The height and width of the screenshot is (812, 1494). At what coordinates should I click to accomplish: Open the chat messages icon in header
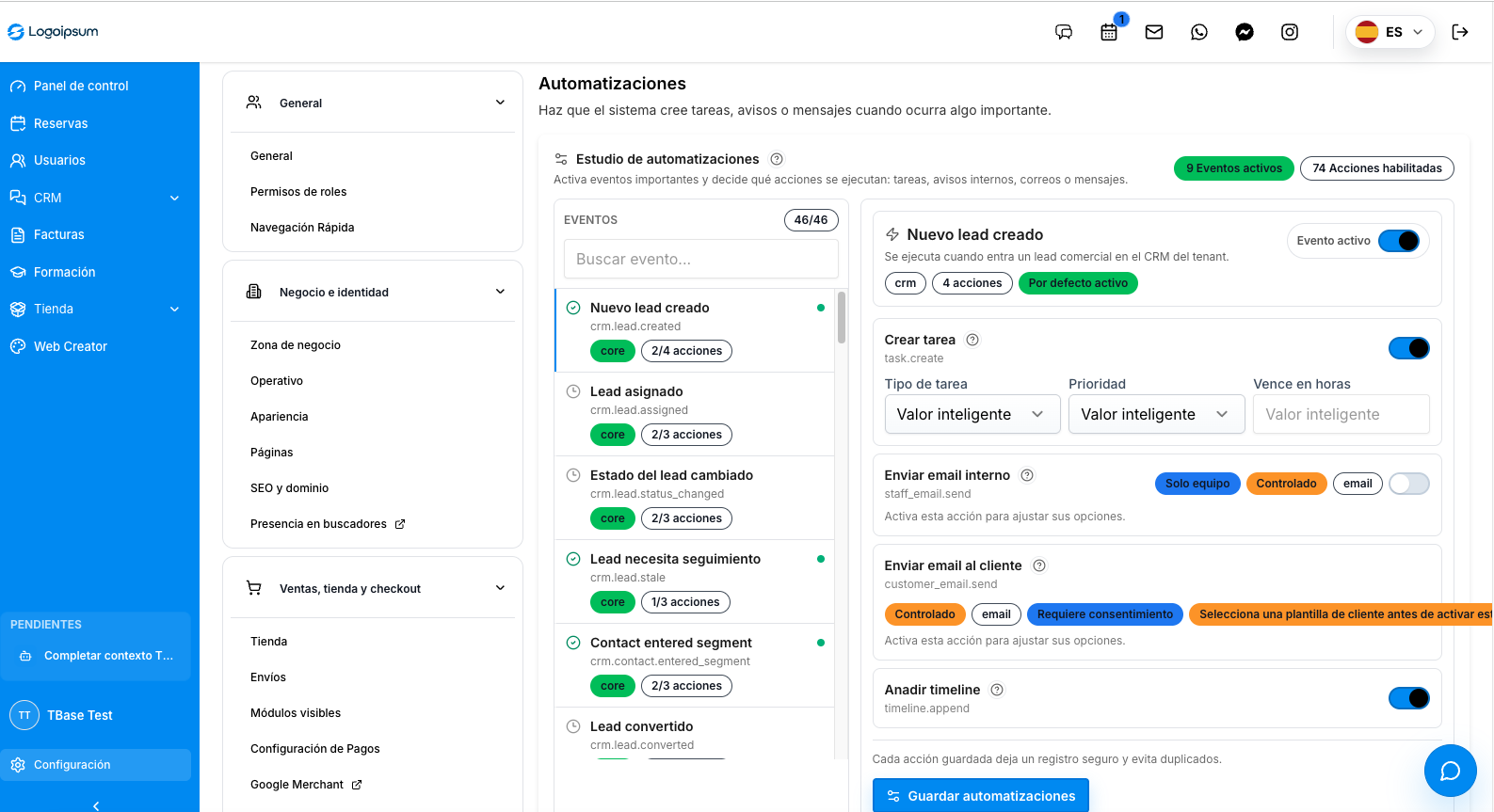tap(1064, 32)
